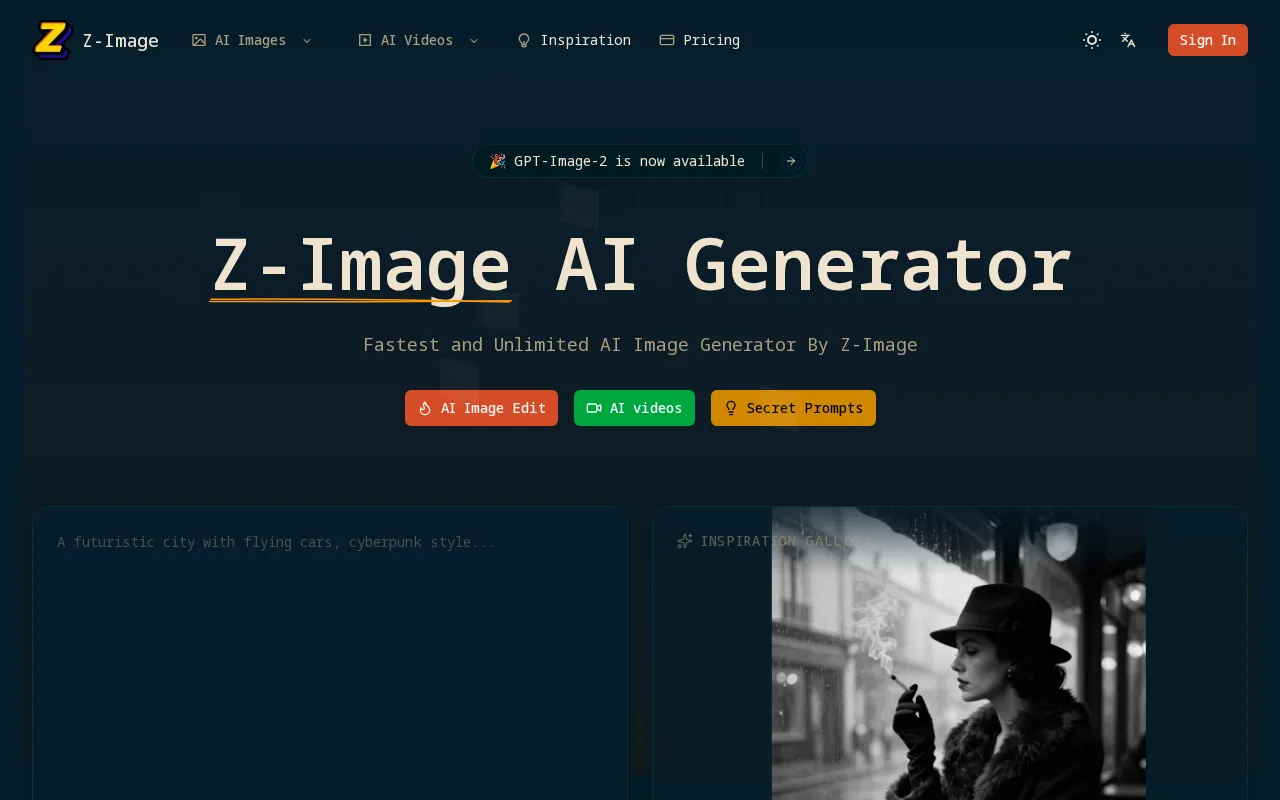Open the AI Image Edit button

[x=481, y=408]
